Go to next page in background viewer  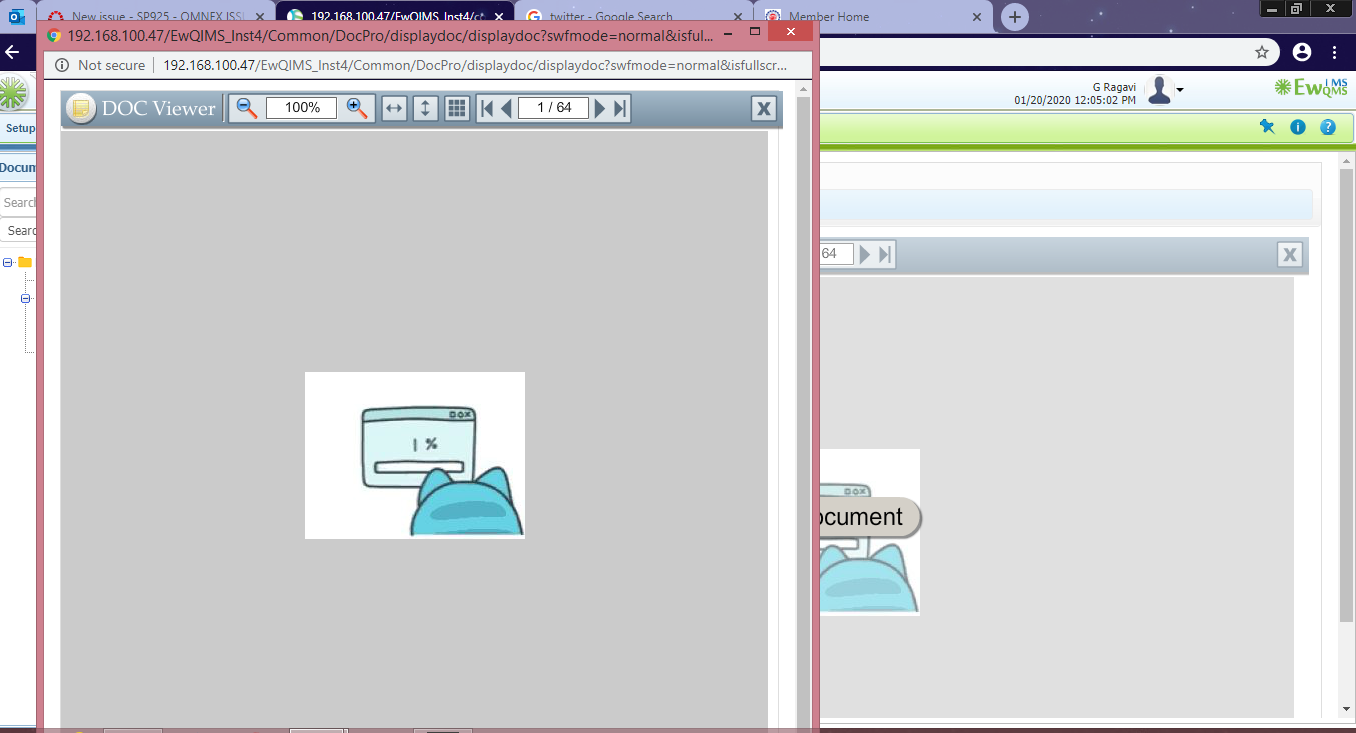[865, 254]
